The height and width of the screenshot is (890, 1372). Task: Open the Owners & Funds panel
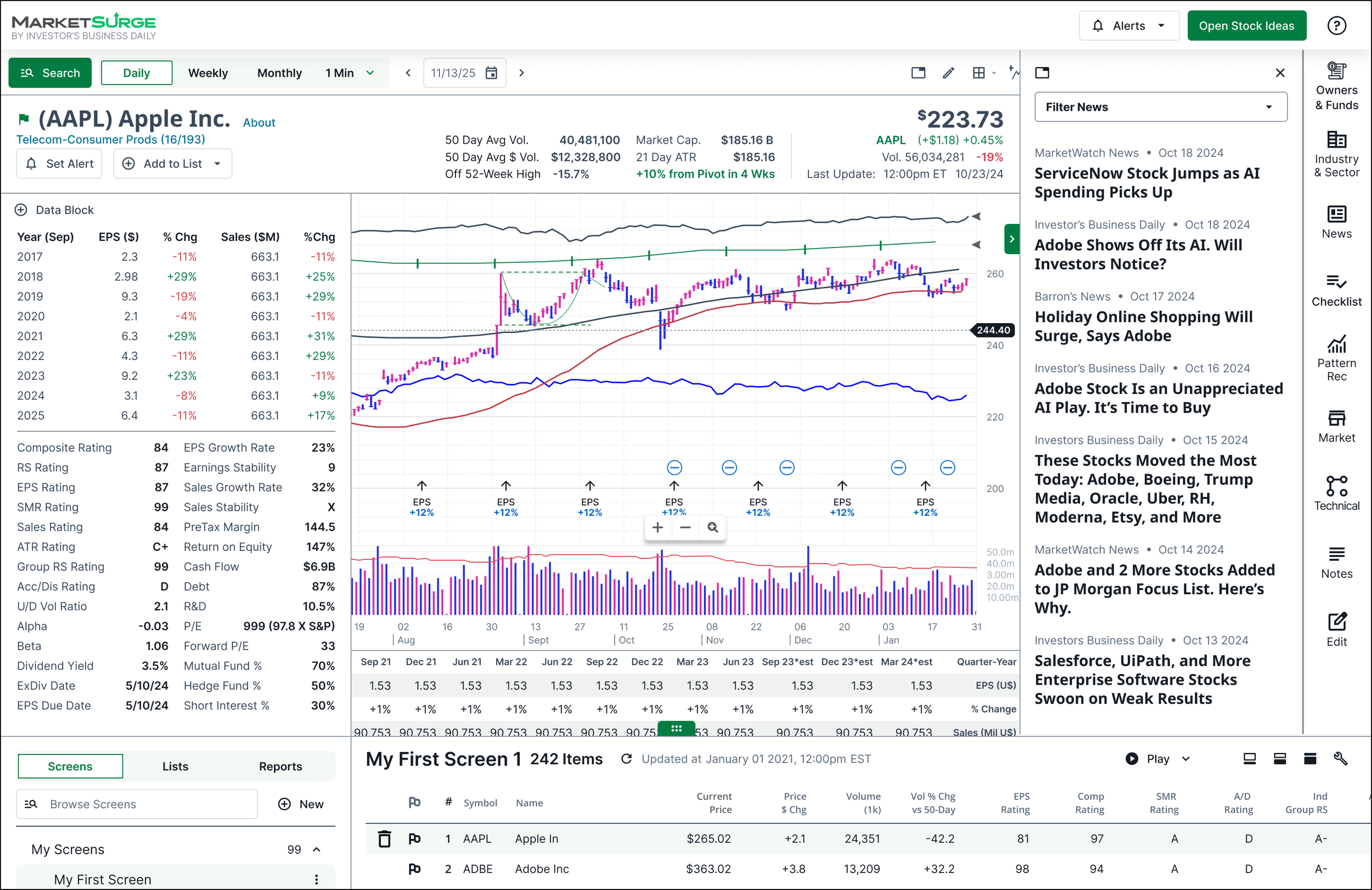tap(1336, 86)
